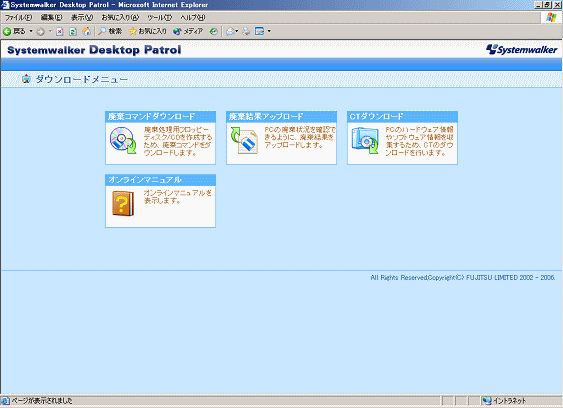Expand the Edit button dropdown arrow

(269, 31)
